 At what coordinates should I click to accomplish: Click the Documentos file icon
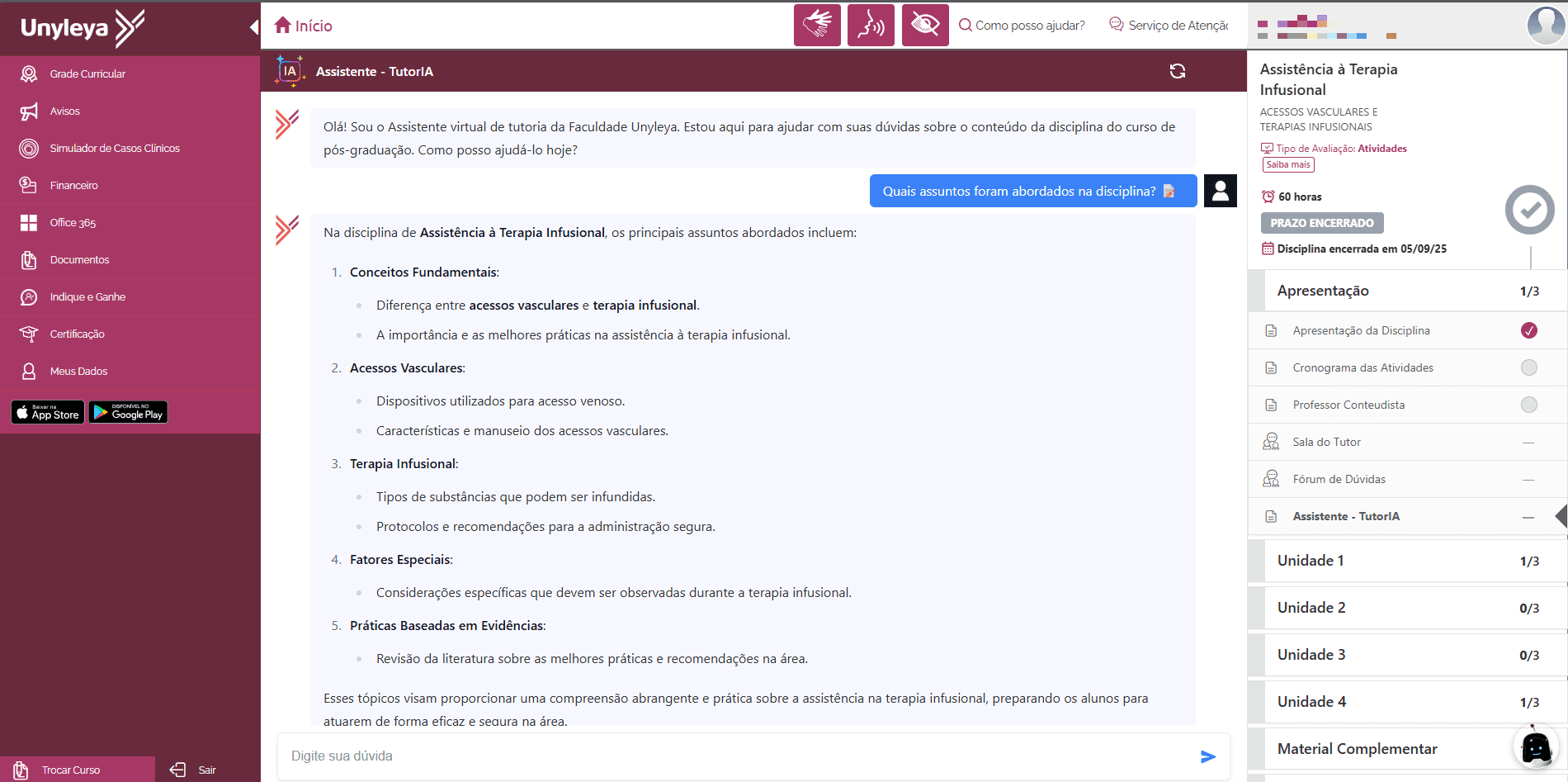point(29,260)
